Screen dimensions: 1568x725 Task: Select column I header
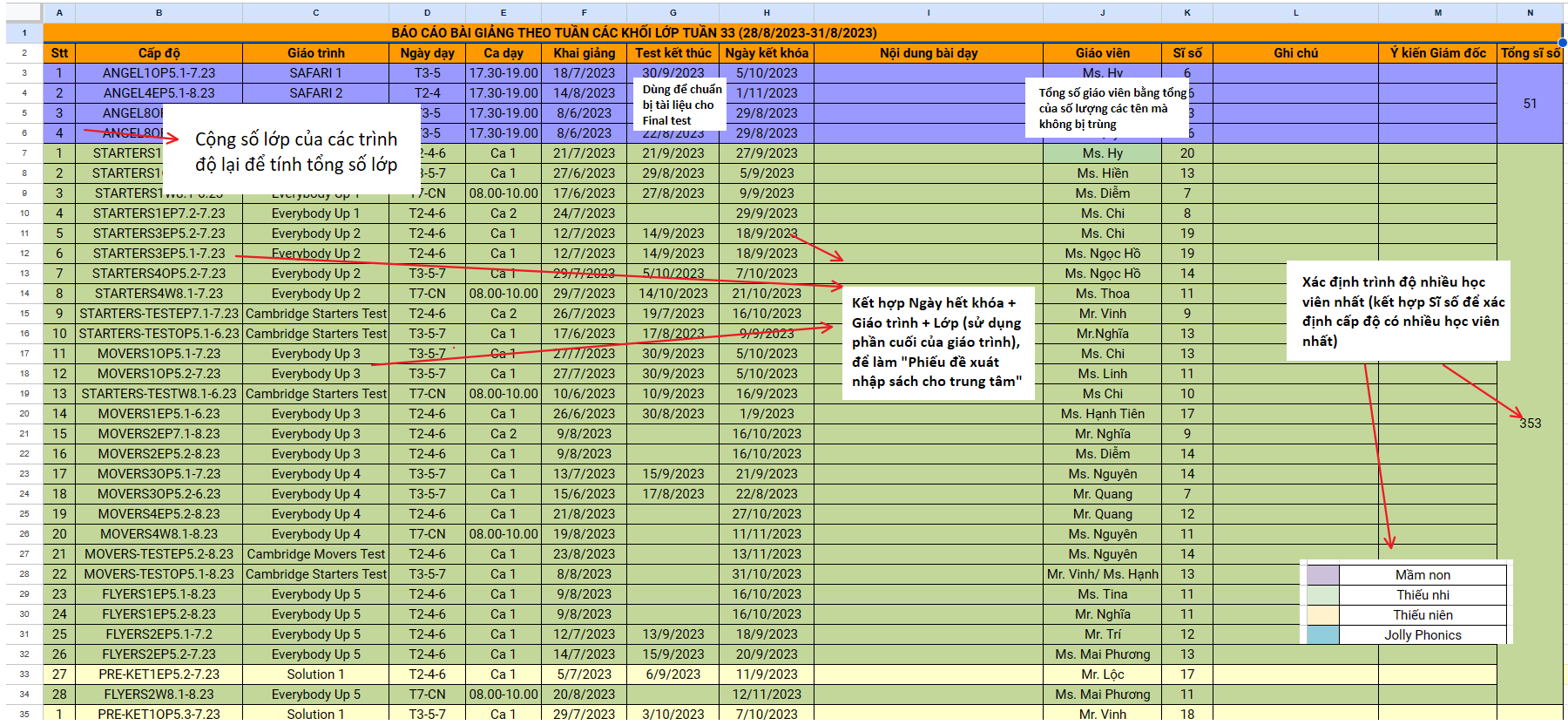[929, 12]
